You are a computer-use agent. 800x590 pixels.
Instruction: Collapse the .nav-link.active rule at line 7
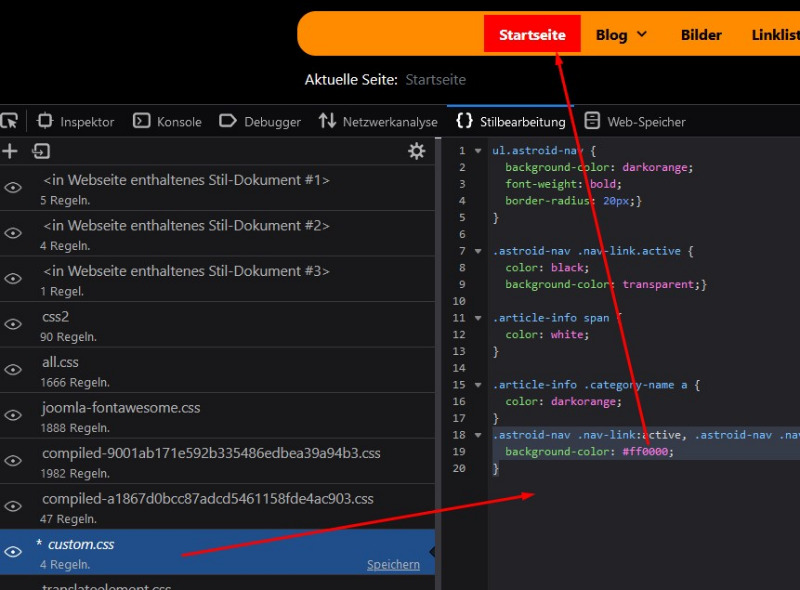[x=478, y=251]
